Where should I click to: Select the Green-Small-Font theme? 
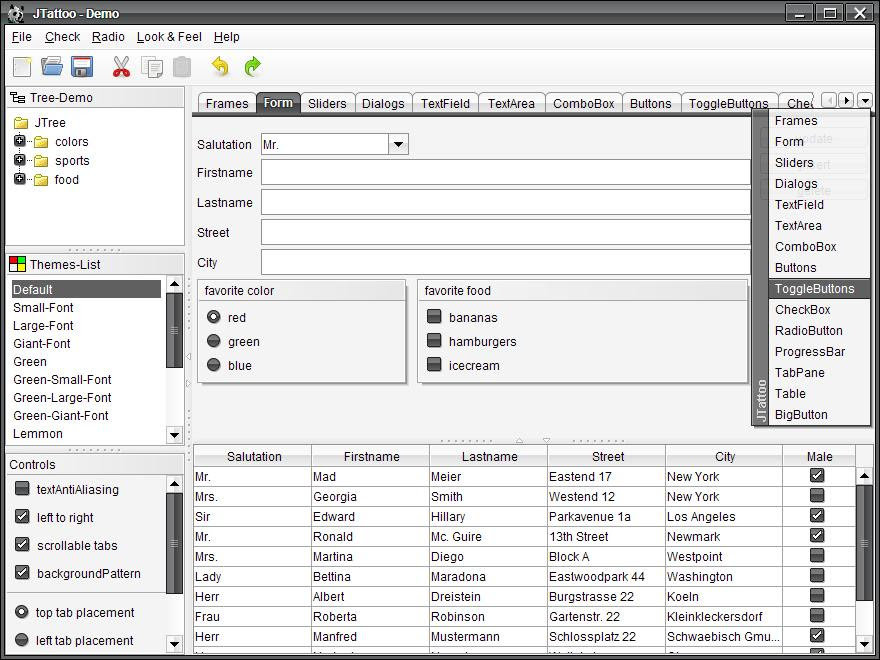pos(62,380)
